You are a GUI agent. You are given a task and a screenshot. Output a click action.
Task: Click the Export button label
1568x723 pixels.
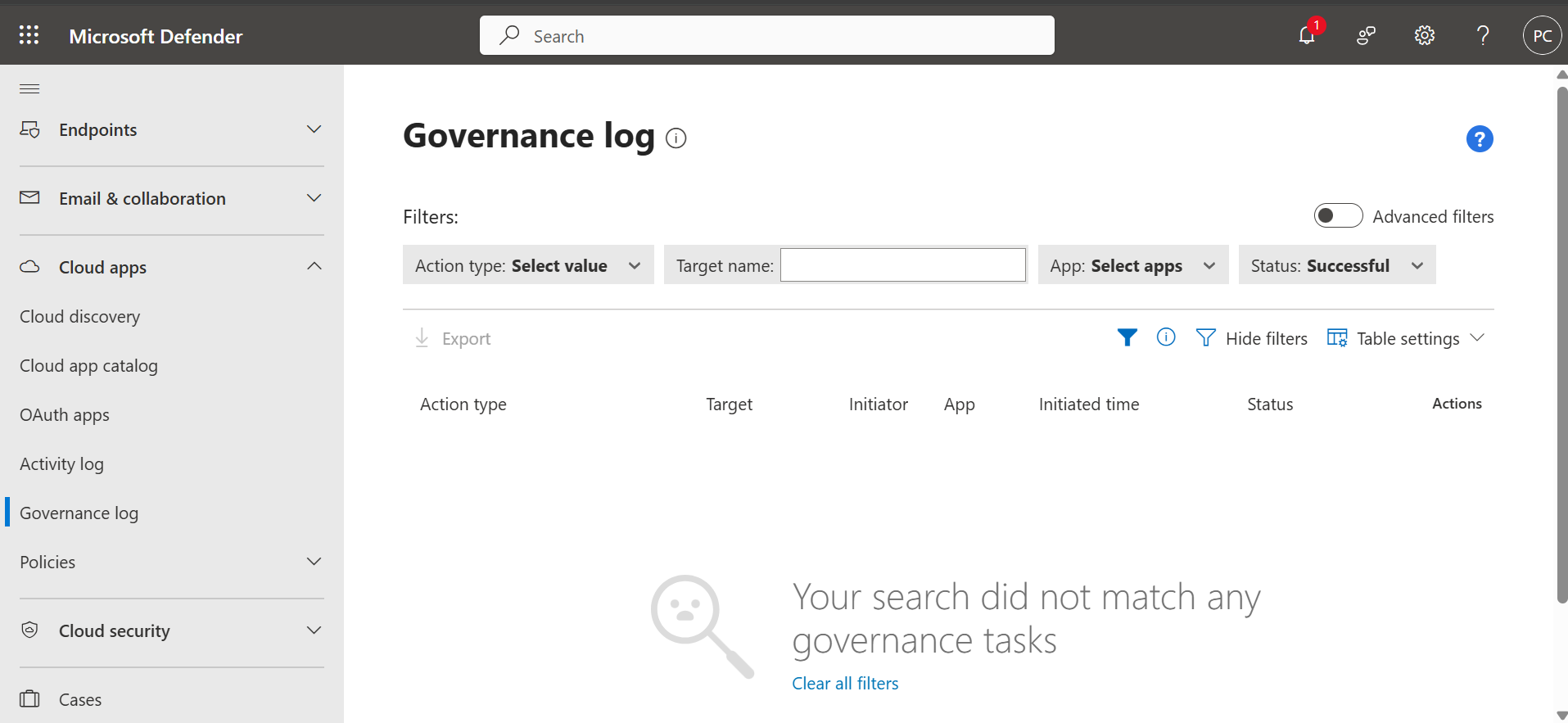click(x=466, y=338)
